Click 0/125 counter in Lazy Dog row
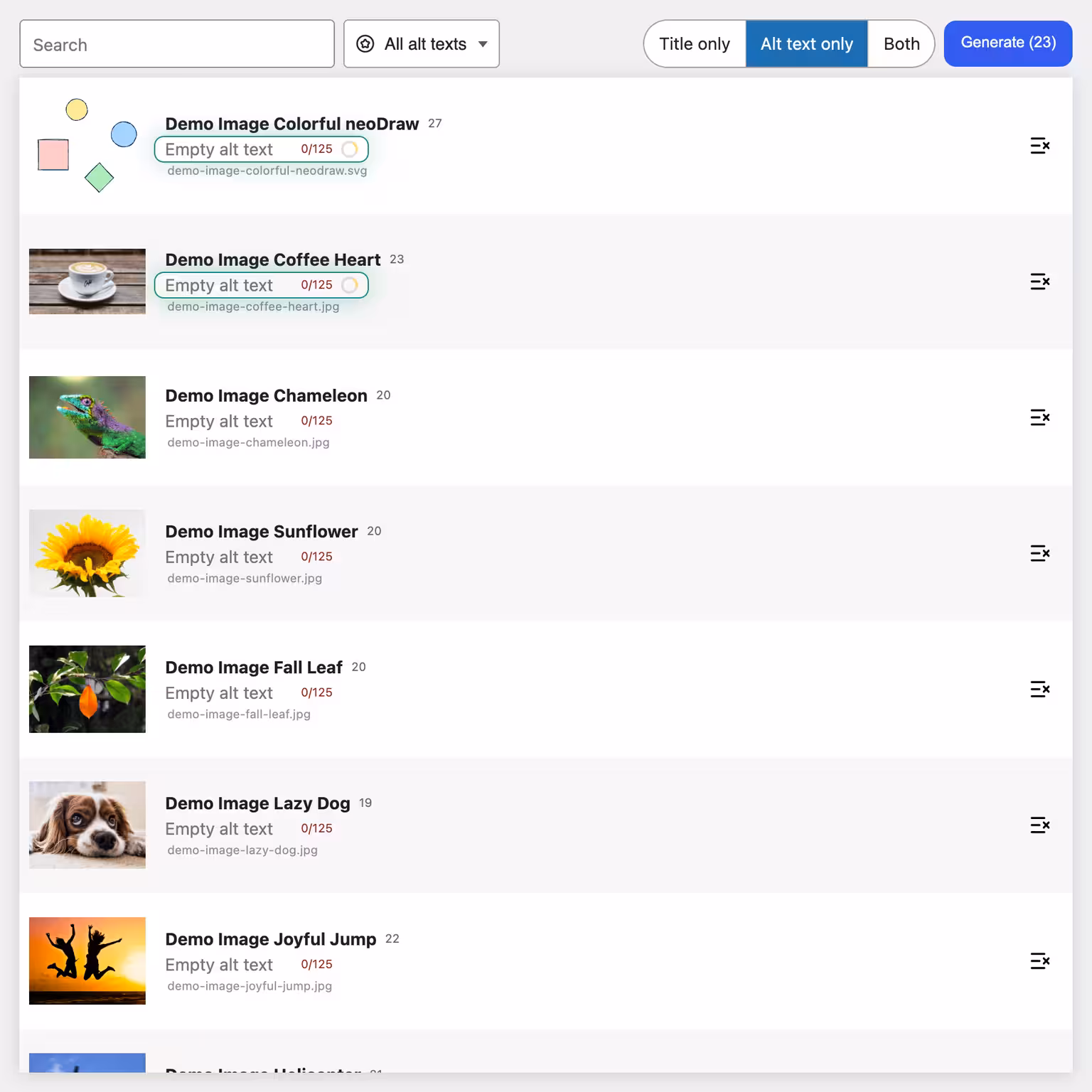 click(x=316, y=828)
